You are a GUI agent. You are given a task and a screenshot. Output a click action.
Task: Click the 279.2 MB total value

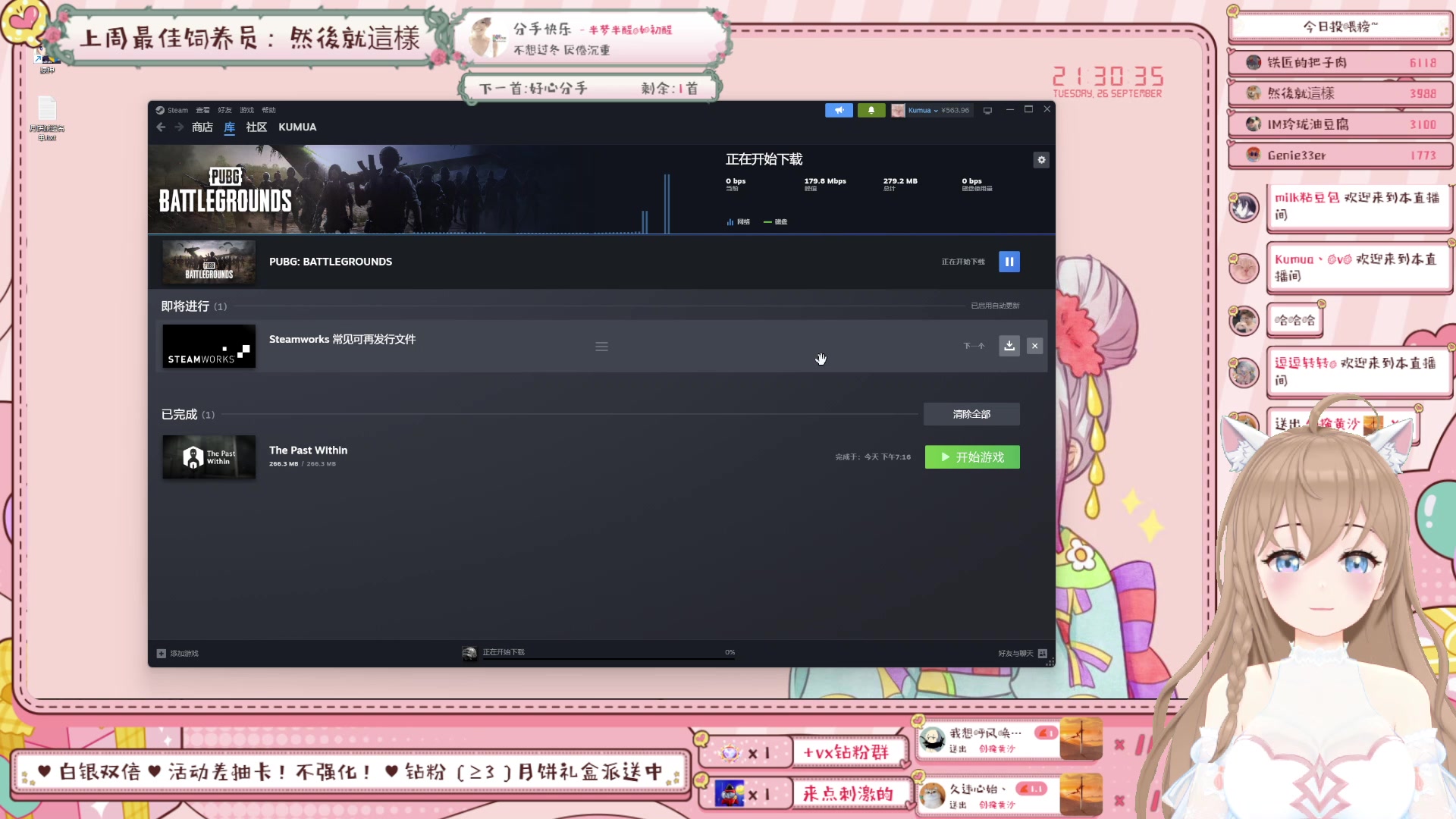click(x=900, y=181)
